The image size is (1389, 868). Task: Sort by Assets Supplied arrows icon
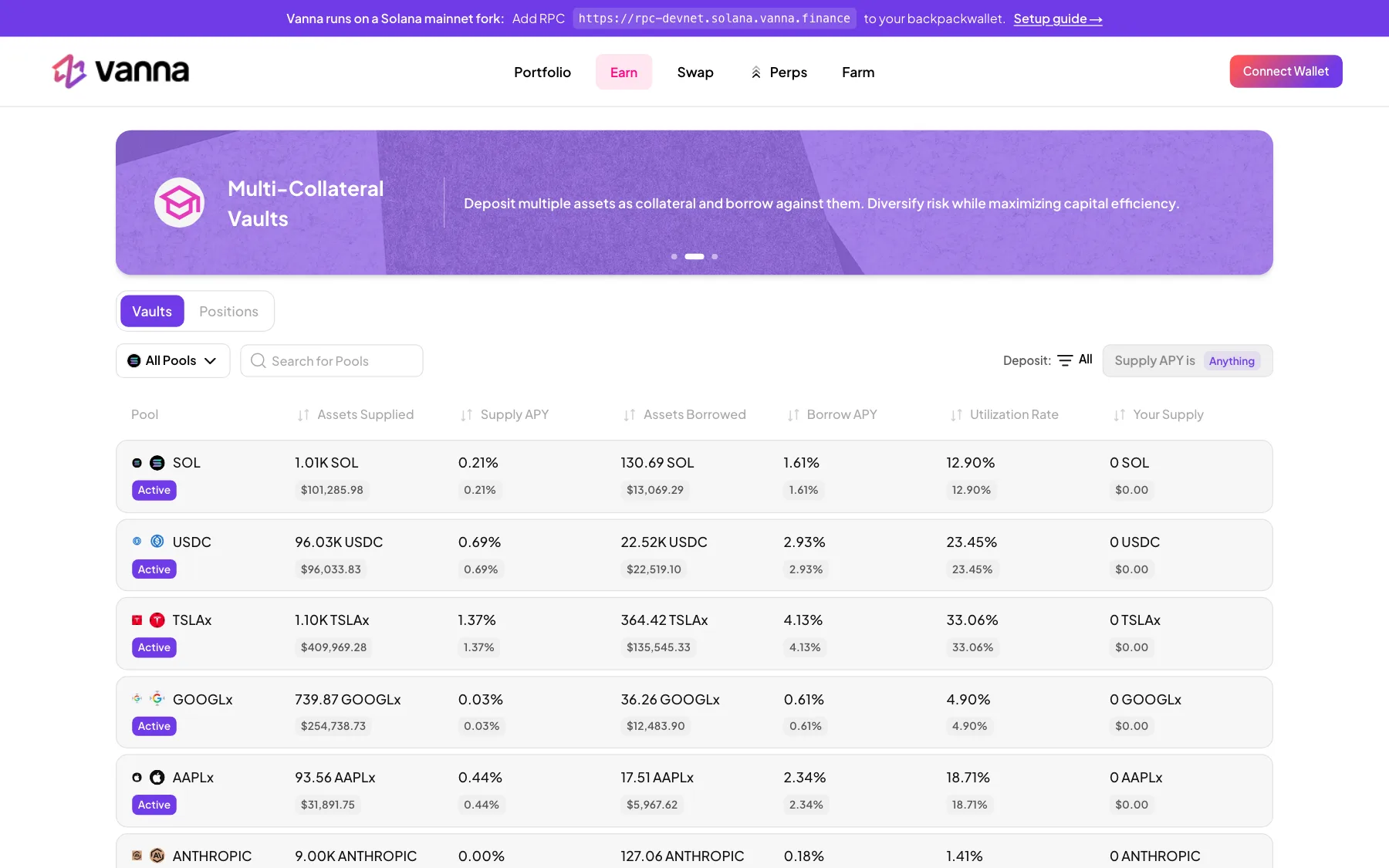tap(303, 415)
